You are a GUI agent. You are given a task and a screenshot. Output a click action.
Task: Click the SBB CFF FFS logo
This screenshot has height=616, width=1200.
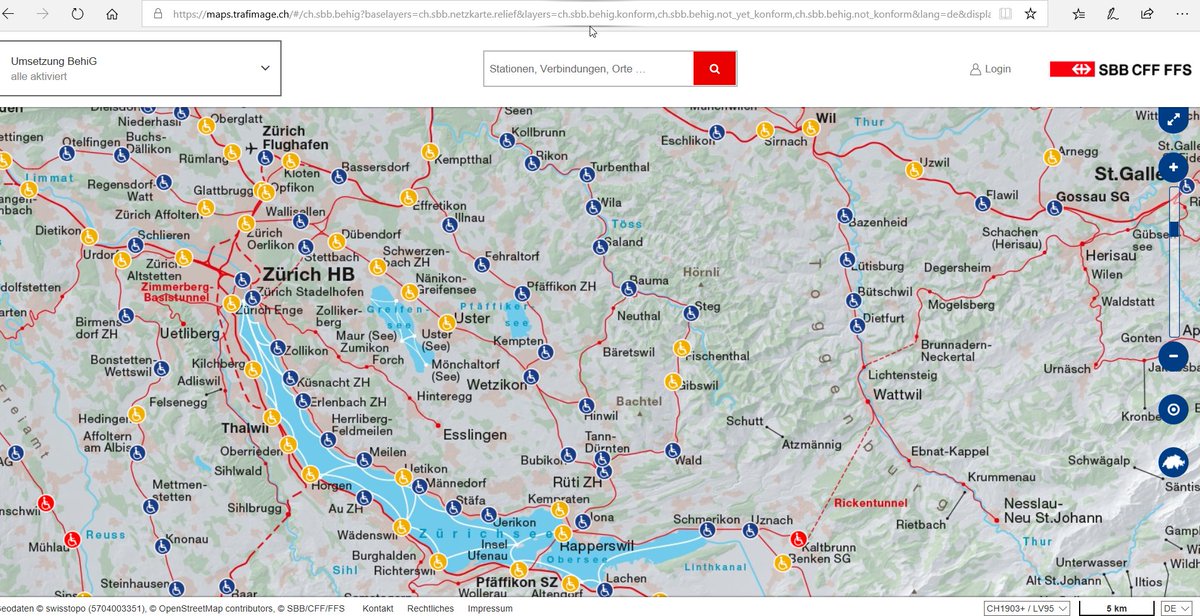click(x=1120, y=69)
